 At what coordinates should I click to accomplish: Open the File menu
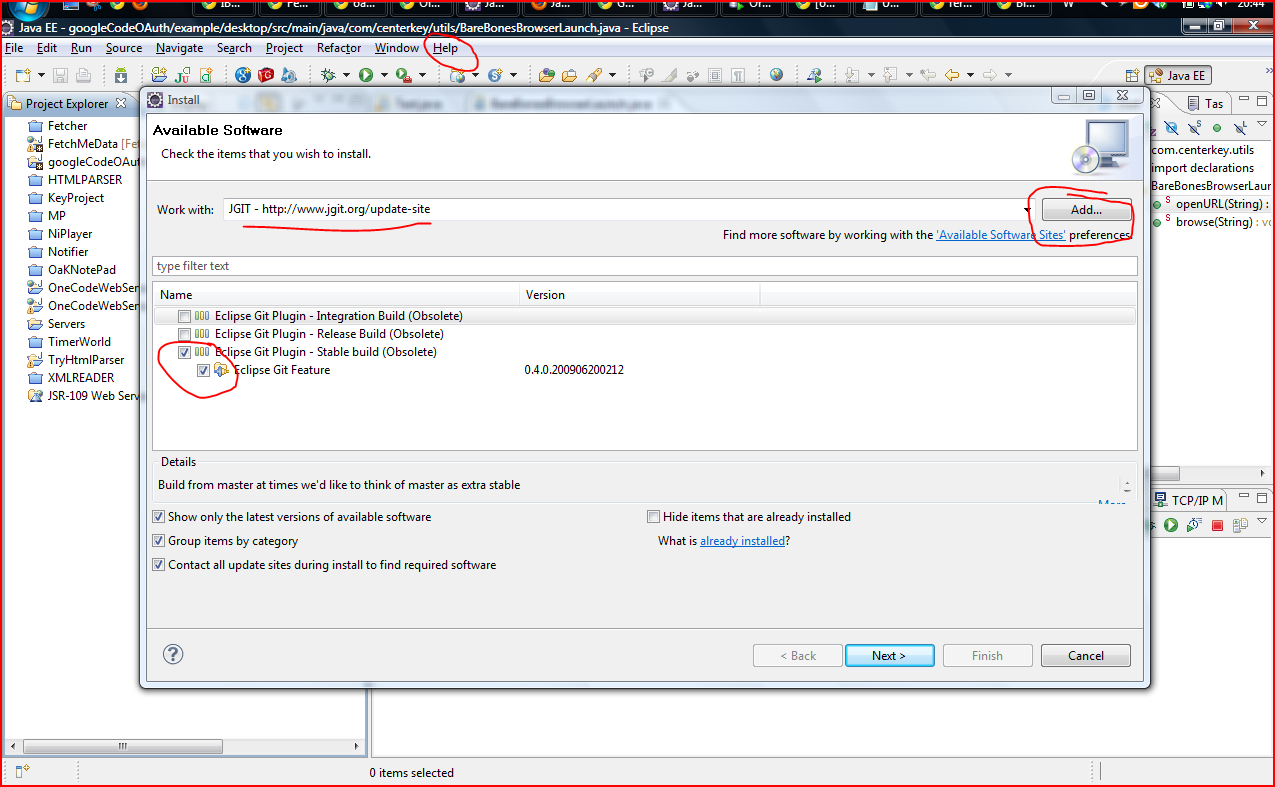pyautogui.click(x=14, y=48)
